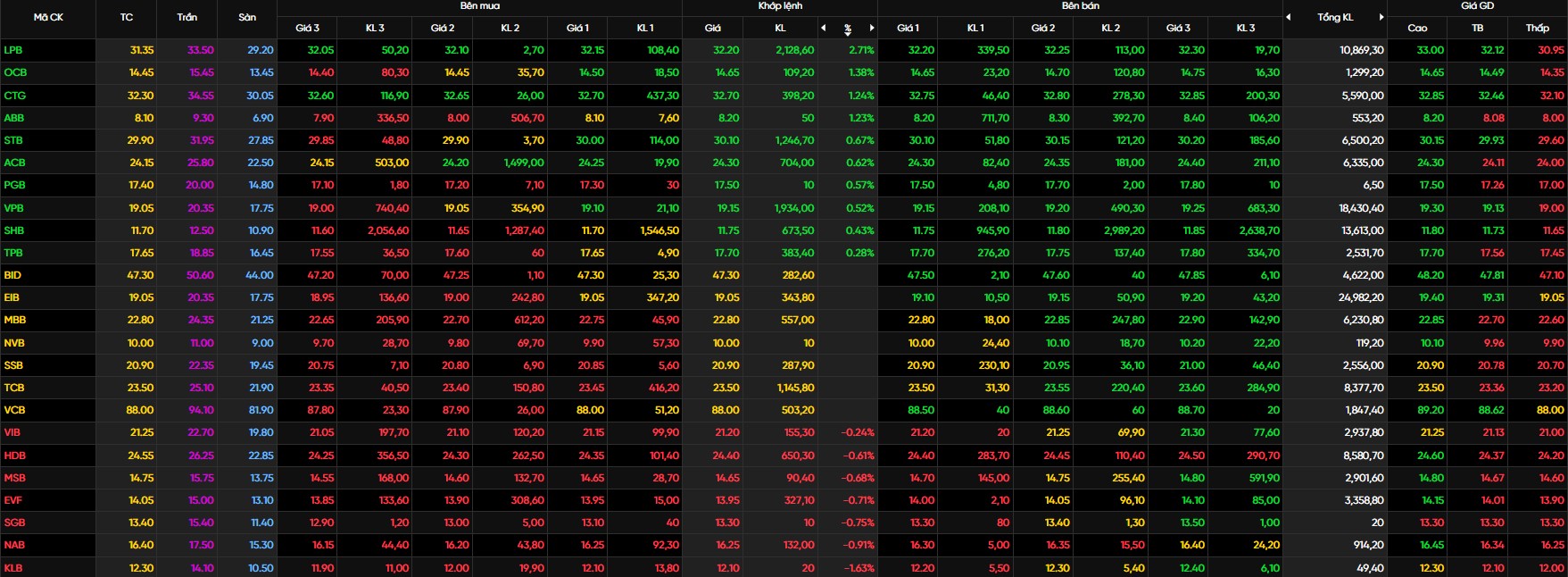Click the KL header under Khớp lệnh
1568x577 pixels.
(780, 29)
